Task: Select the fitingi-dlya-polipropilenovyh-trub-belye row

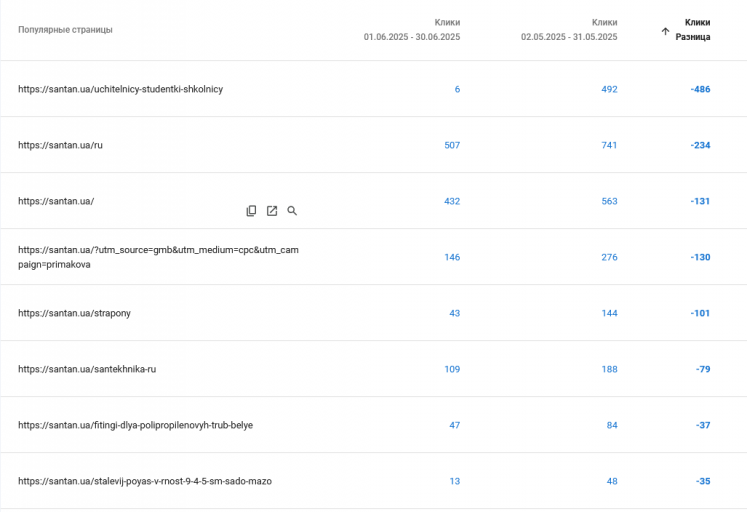Action: (x=374, y=425)
